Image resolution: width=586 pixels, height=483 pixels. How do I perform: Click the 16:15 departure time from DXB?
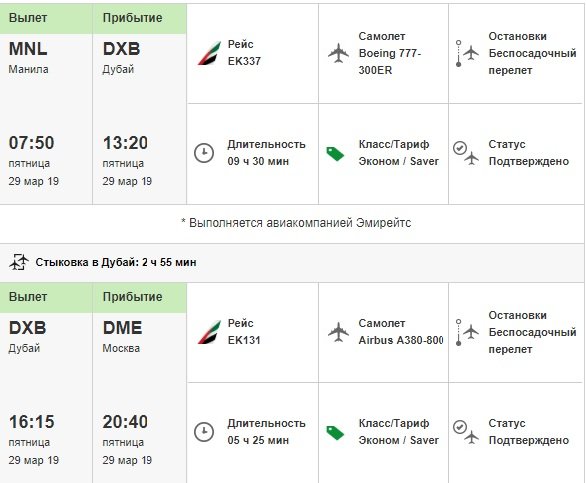point(31,422)
